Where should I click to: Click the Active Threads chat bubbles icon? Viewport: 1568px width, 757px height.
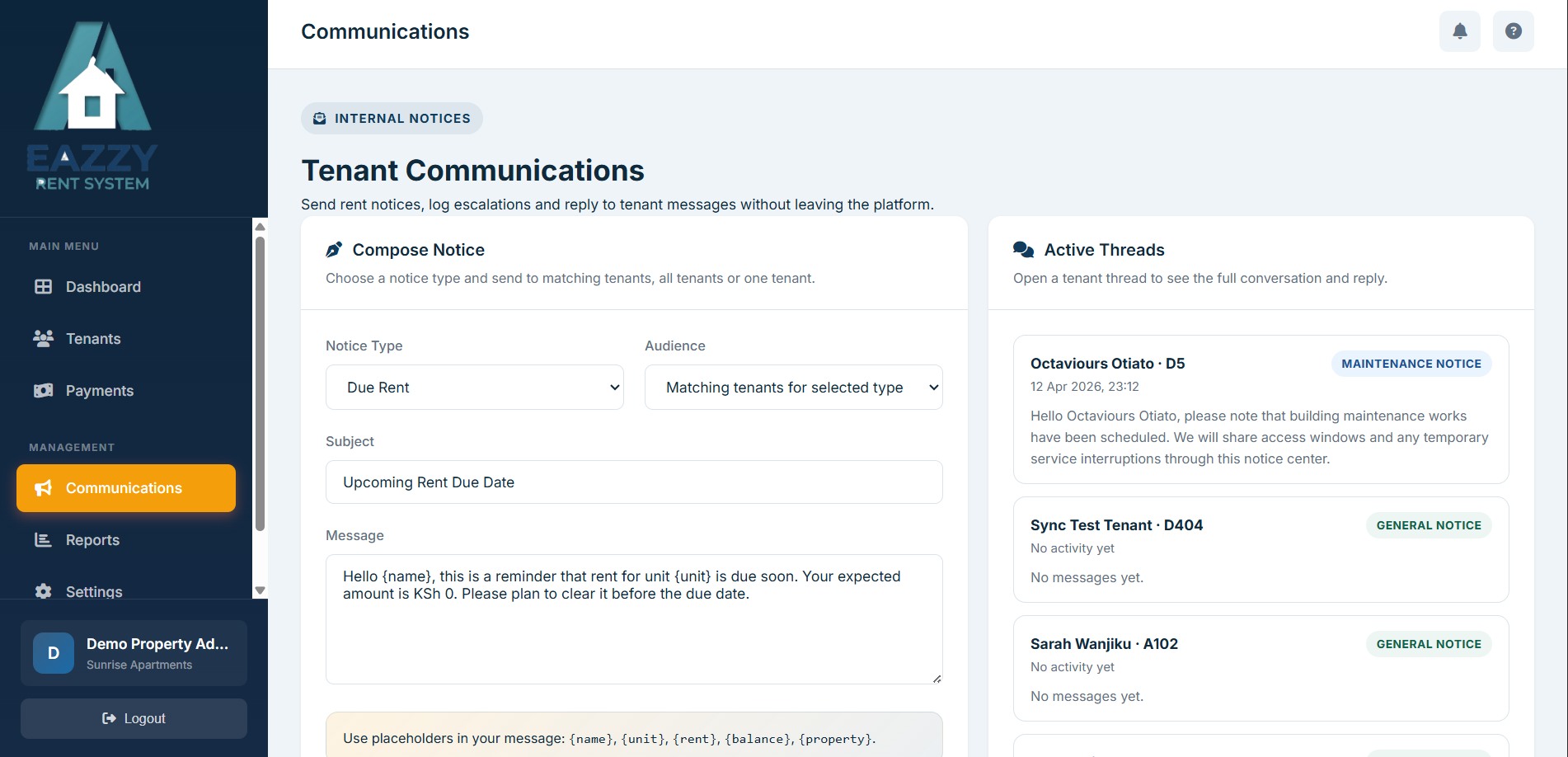click(x=1023, y=250)
